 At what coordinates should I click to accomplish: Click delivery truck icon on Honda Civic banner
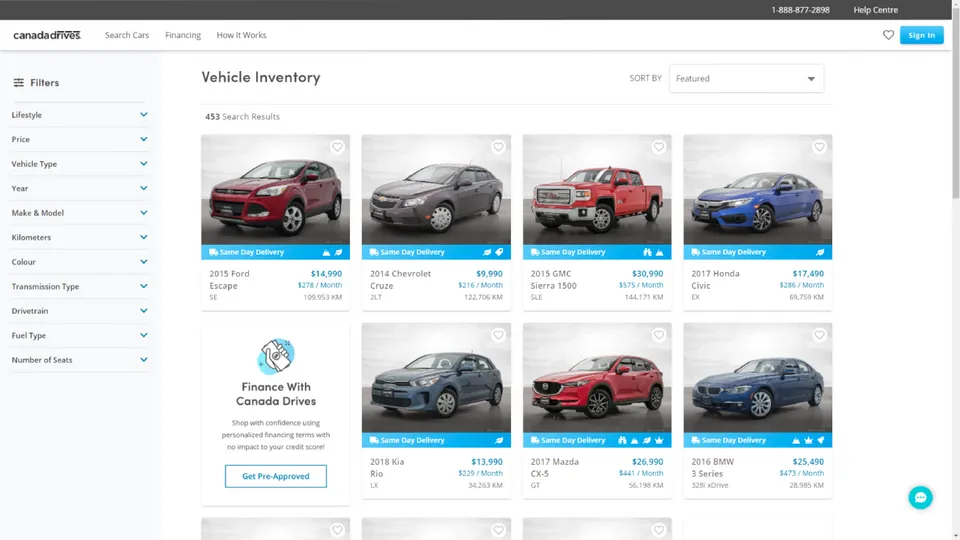tap(696, 252)
